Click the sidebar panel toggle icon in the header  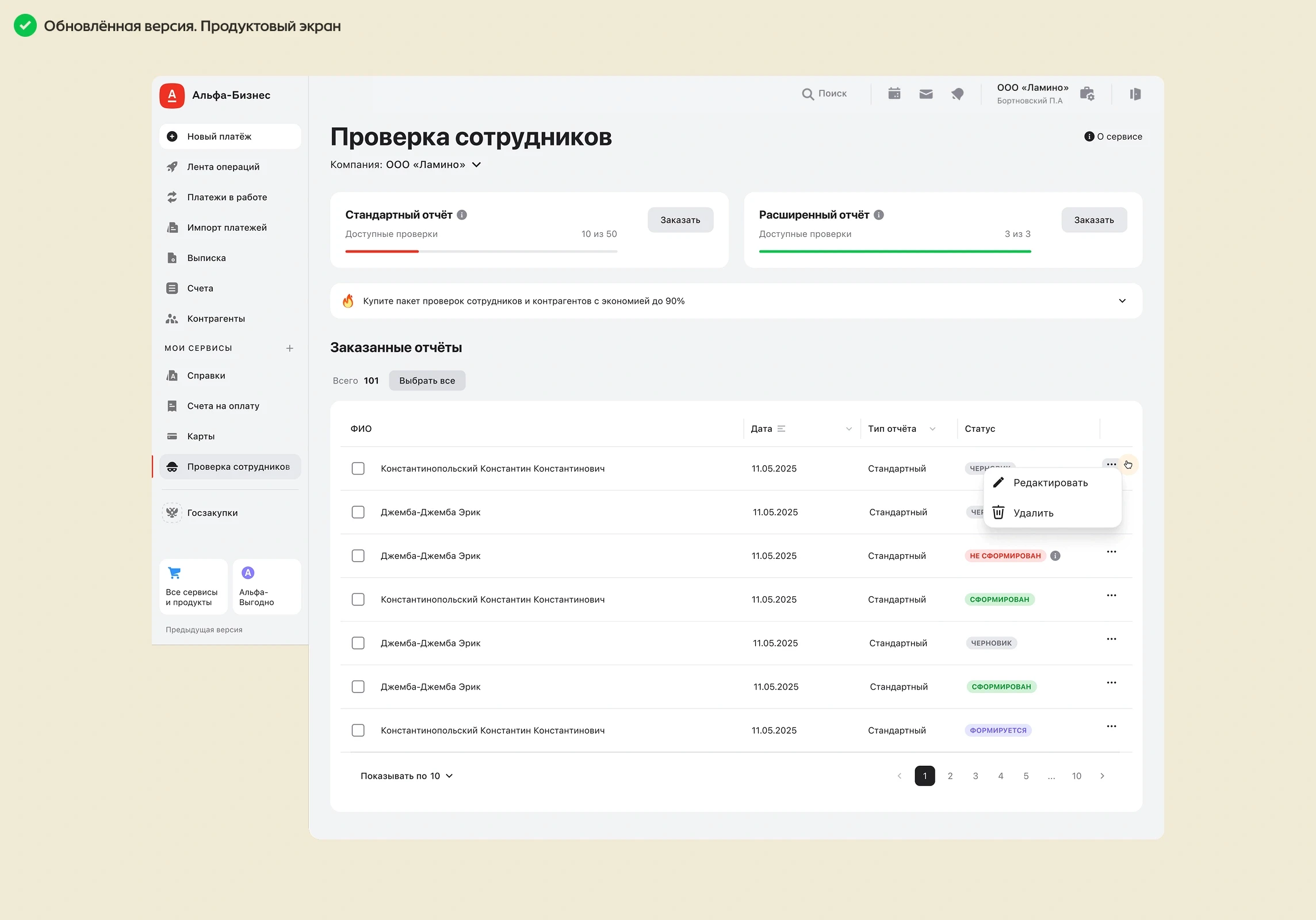point(1135,94)
